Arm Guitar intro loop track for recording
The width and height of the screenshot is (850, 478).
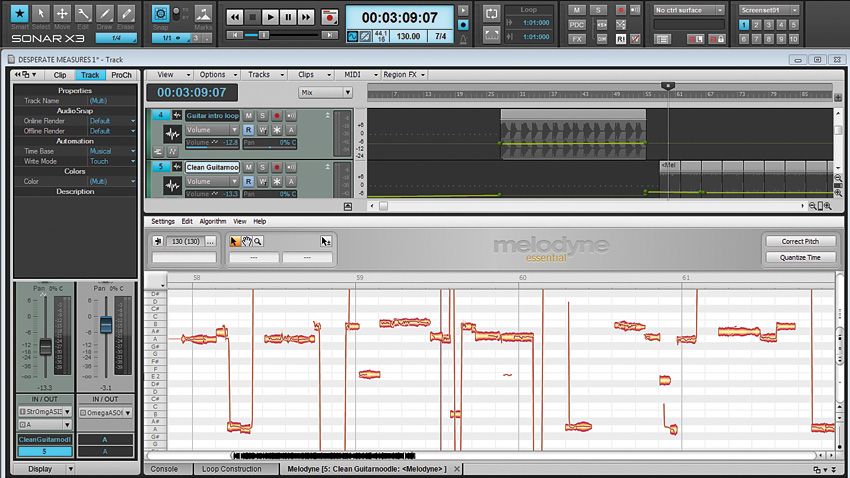[x=276, y=115]
